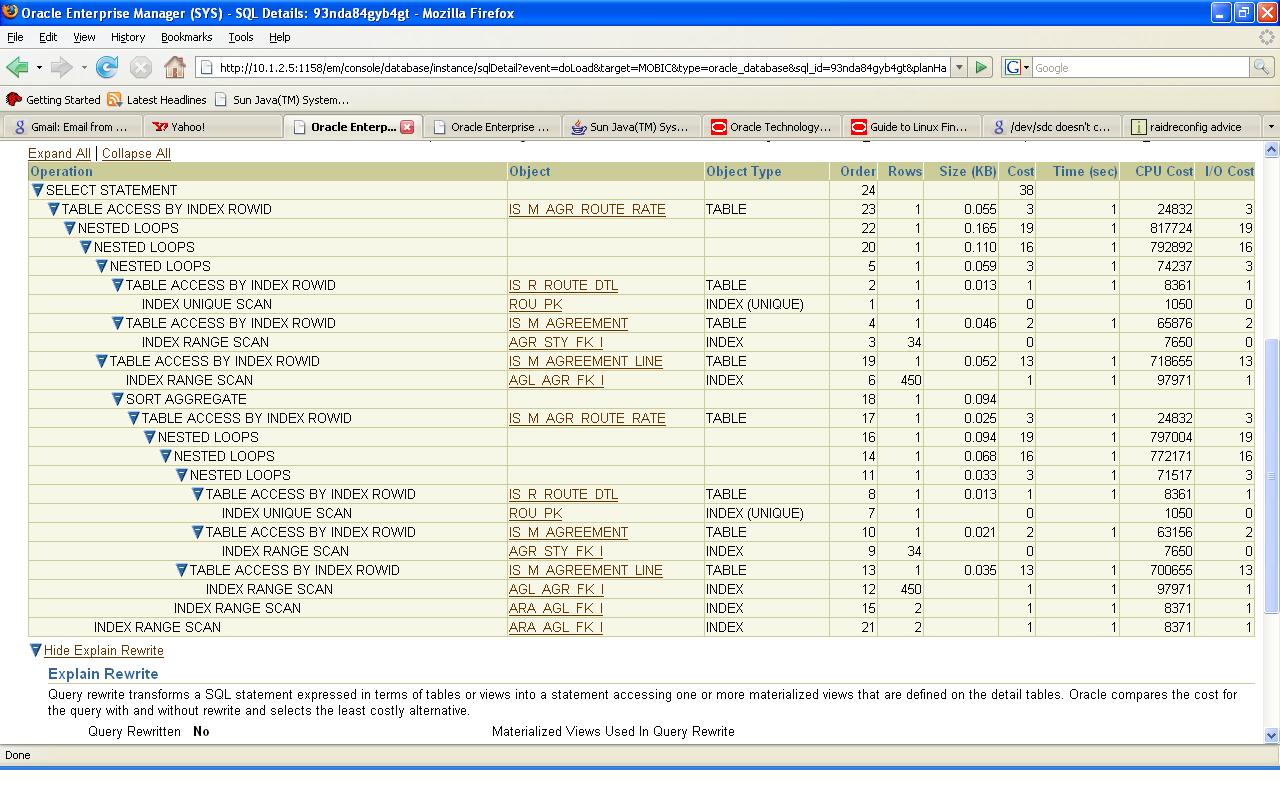
Task: Open ROU_PK link in order 1 row
Action: pyautogui.click(x=535, y=304)
